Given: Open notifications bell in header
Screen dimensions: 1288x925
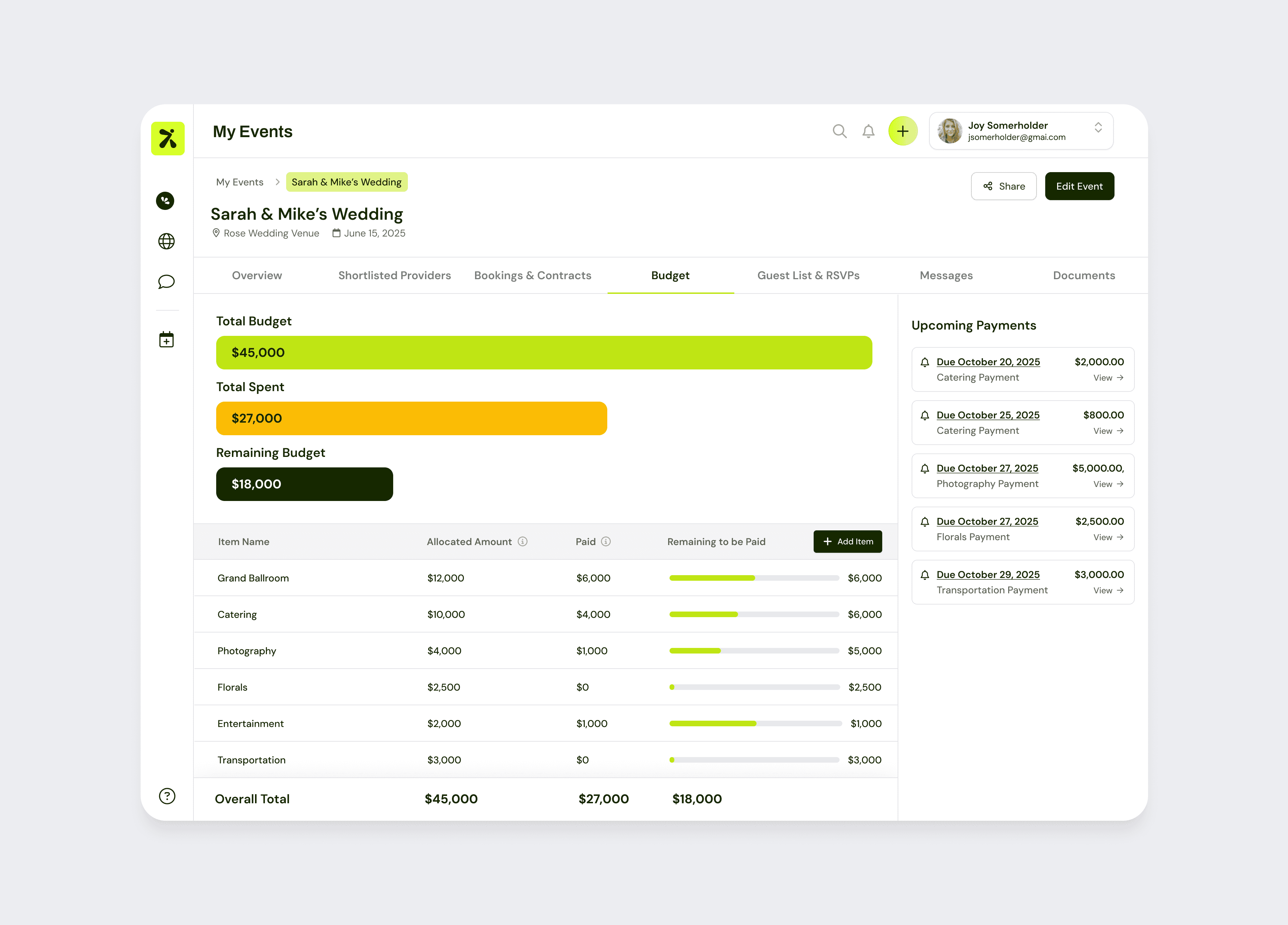Looking at the screenshot, I should pos(868,131).
